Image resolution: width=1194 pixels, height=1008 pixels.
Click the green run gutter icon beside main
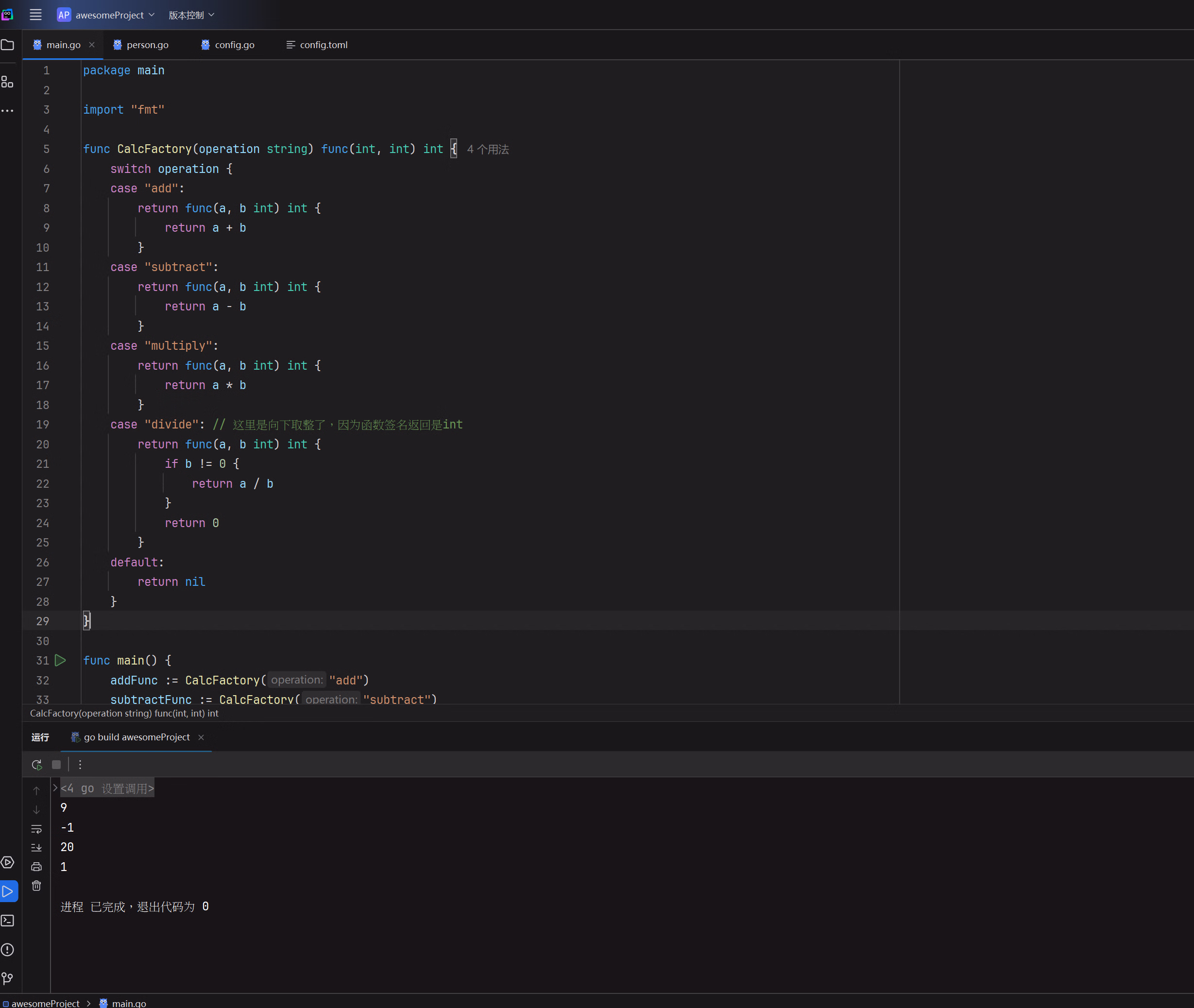[60, 660]
